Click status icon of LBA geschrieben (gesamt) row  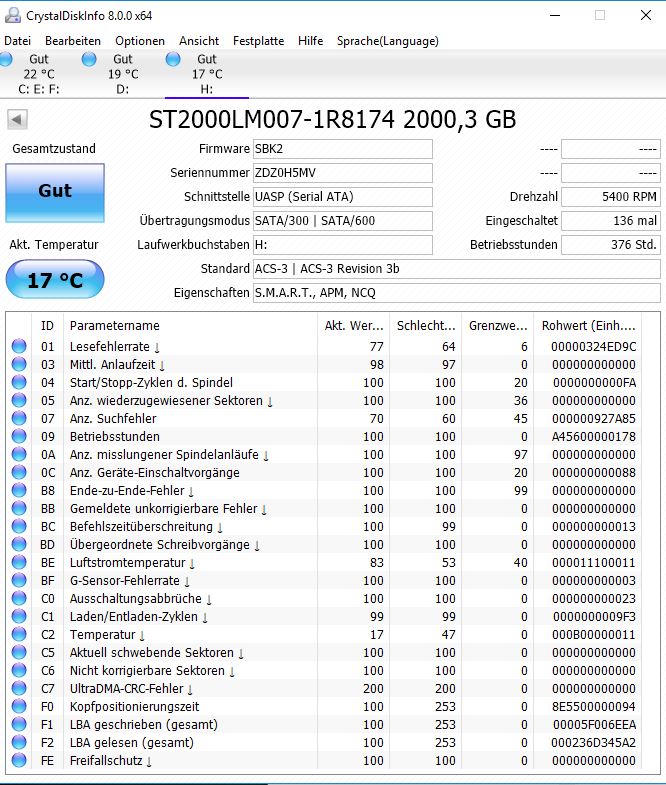pos(19,724)
